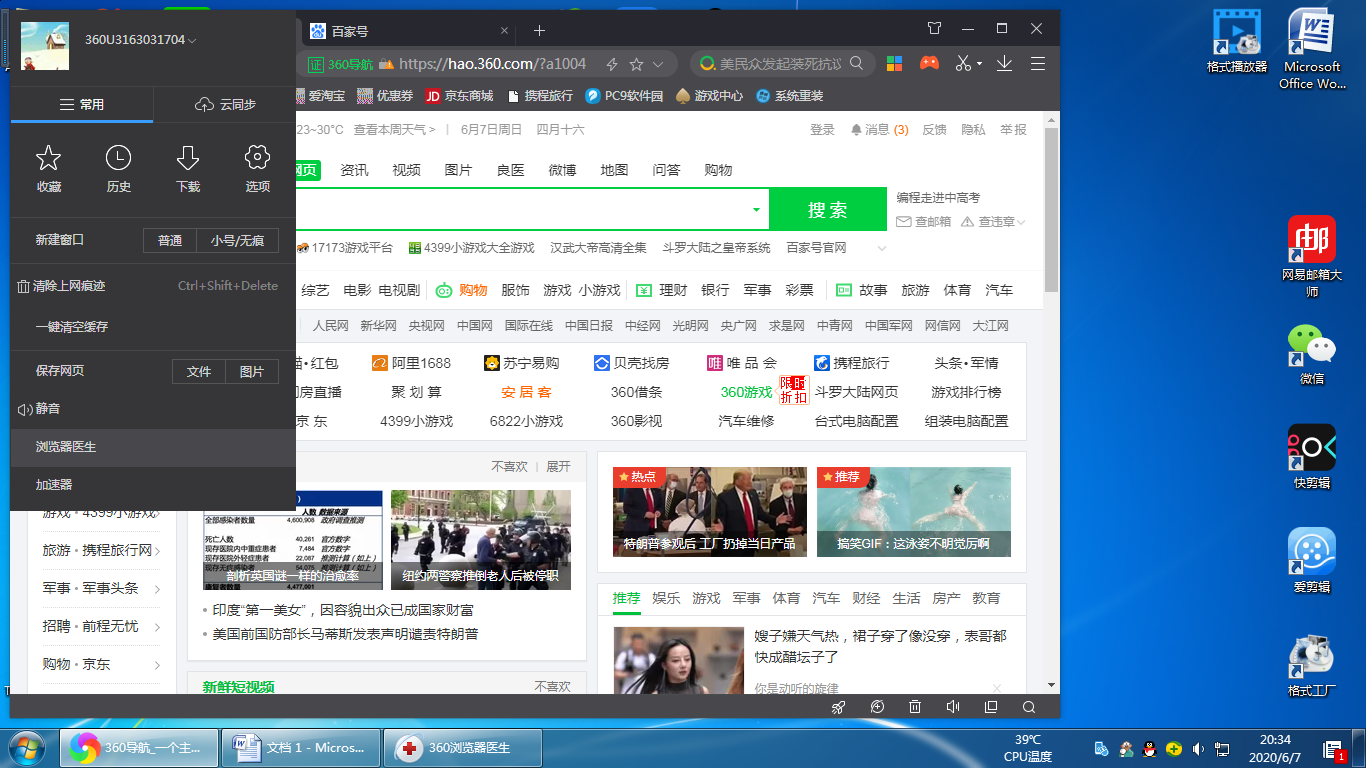Expand the 军事·军事头条 sidebar chevron
The height and width of the screenshot is (768, 1366).
coord(157,589)
